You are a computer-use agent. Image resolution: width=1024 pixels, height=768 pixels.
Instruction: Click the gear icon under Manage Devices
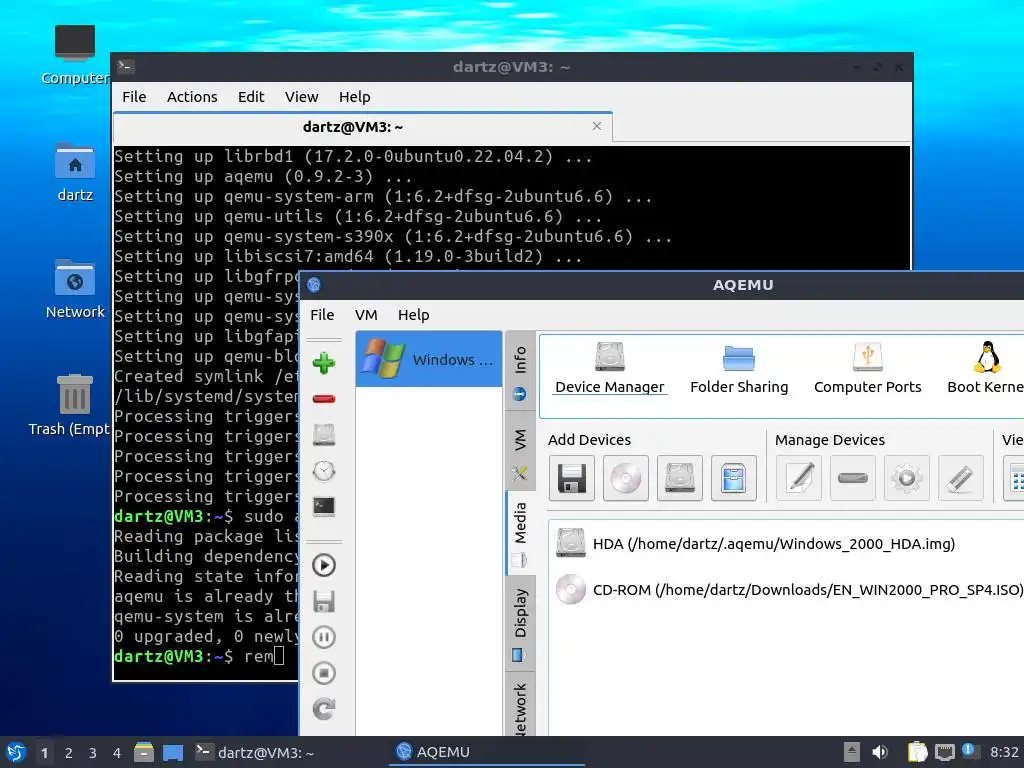(906, 479)
